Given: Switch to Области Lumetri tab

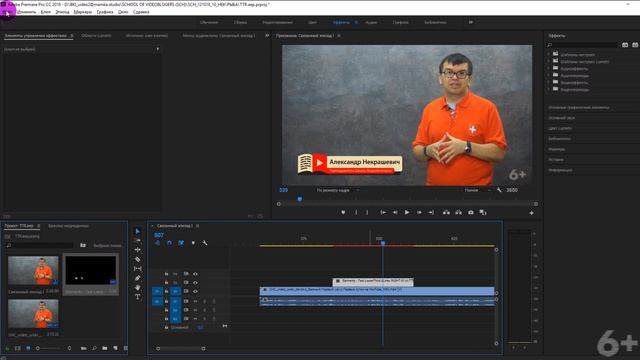Looking at the screenshot, I should [96, 36].
